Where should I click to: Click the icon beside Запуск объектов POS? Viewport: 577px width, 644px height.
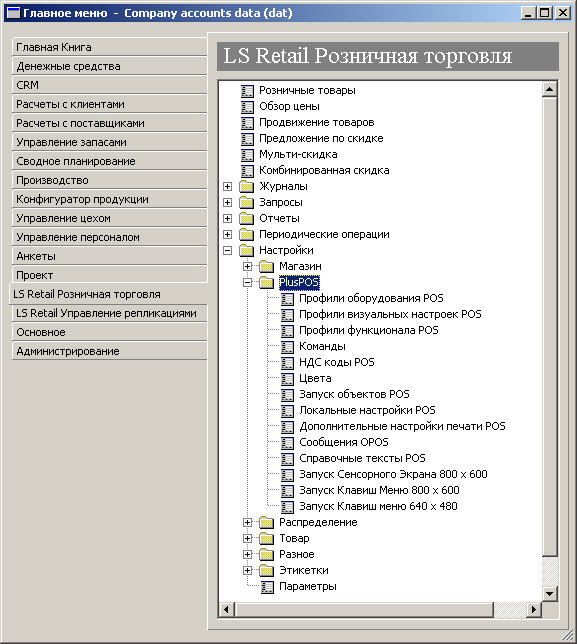pos(287,395)
